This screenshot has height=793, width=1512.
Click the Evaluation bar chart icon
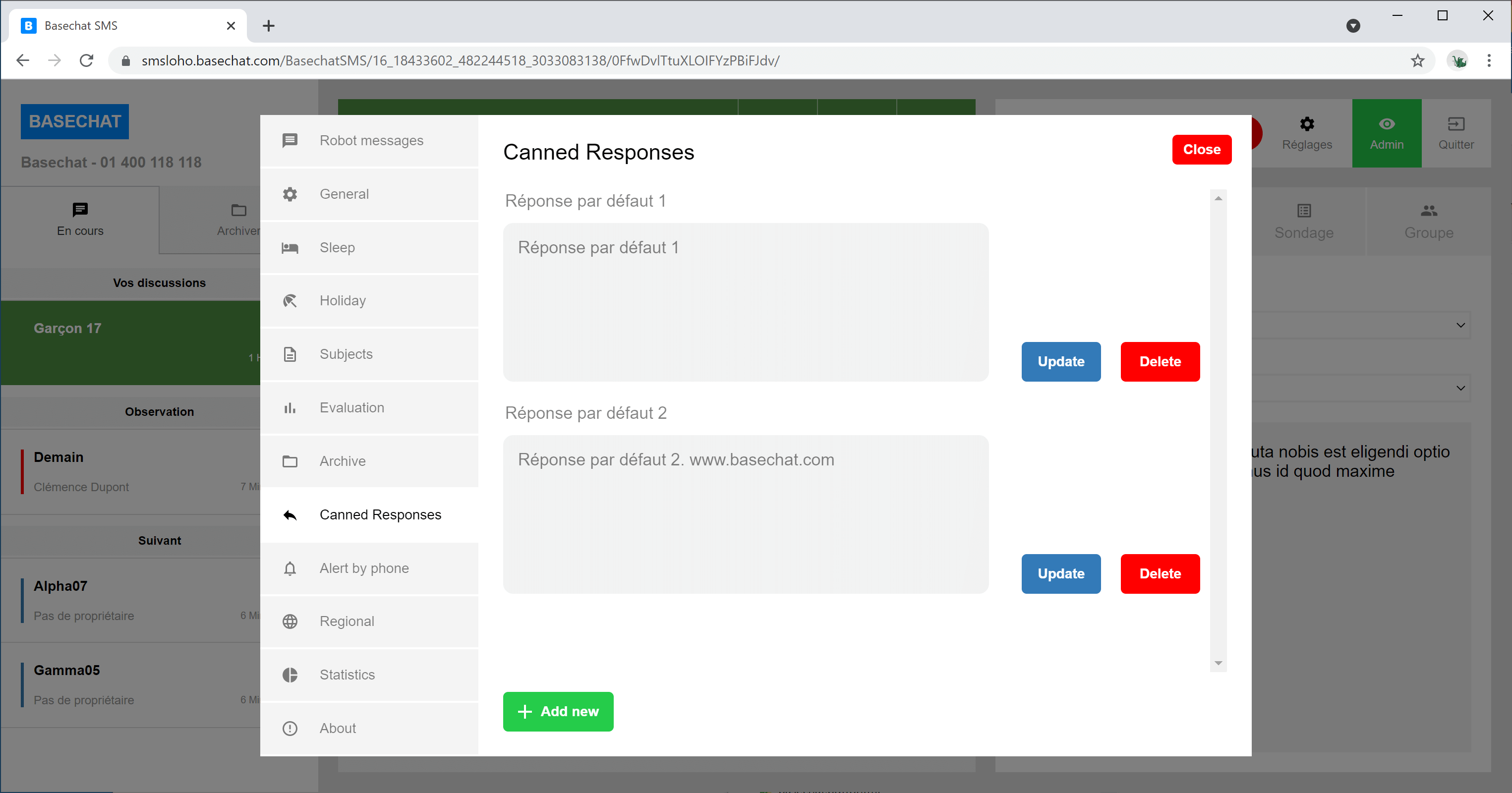tap(290, 408)
